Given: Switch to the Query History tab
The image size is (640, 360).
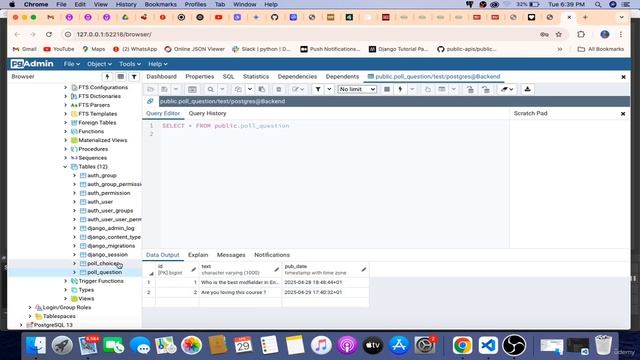Looking at the screenshot, I should point(207,113).
